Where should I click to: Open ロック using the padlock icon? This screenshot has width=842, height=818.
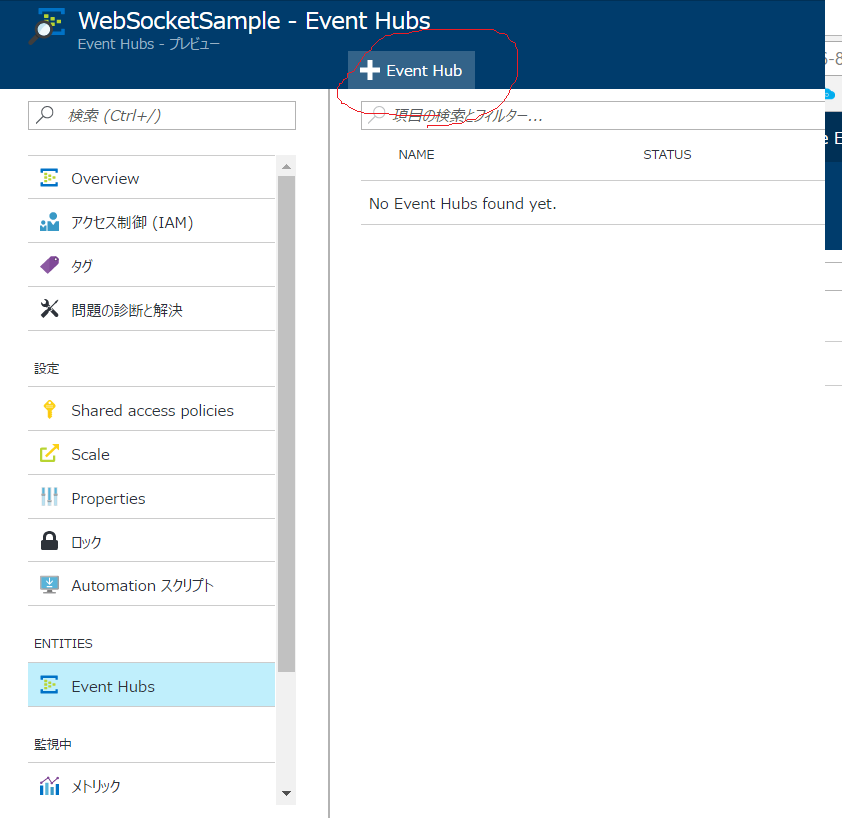48,541
